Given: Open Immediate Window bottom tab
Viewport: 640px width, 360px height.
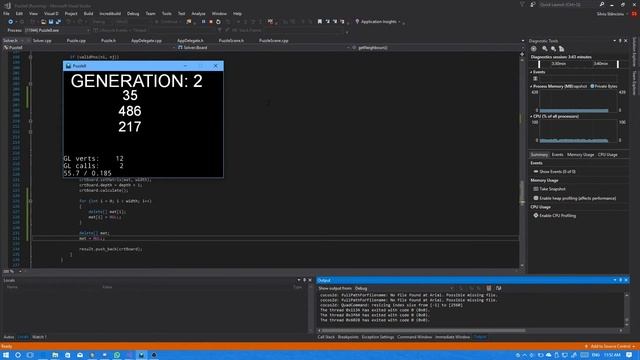Looking at the screenshot, I should pyautogui.click(x=452, y=337).
